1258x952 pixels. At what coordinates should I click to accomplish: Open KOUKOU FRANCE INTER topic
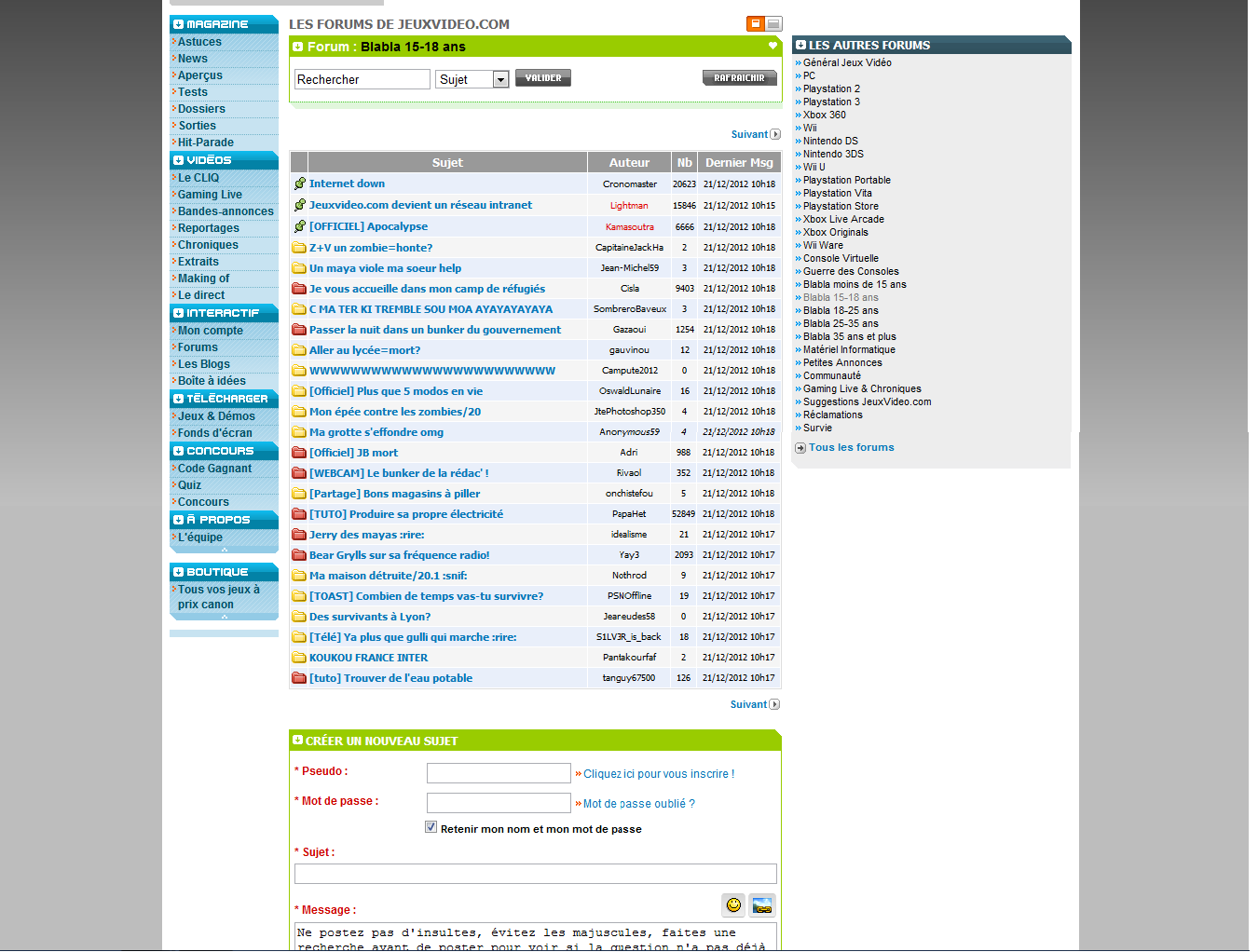coord(369,658)
